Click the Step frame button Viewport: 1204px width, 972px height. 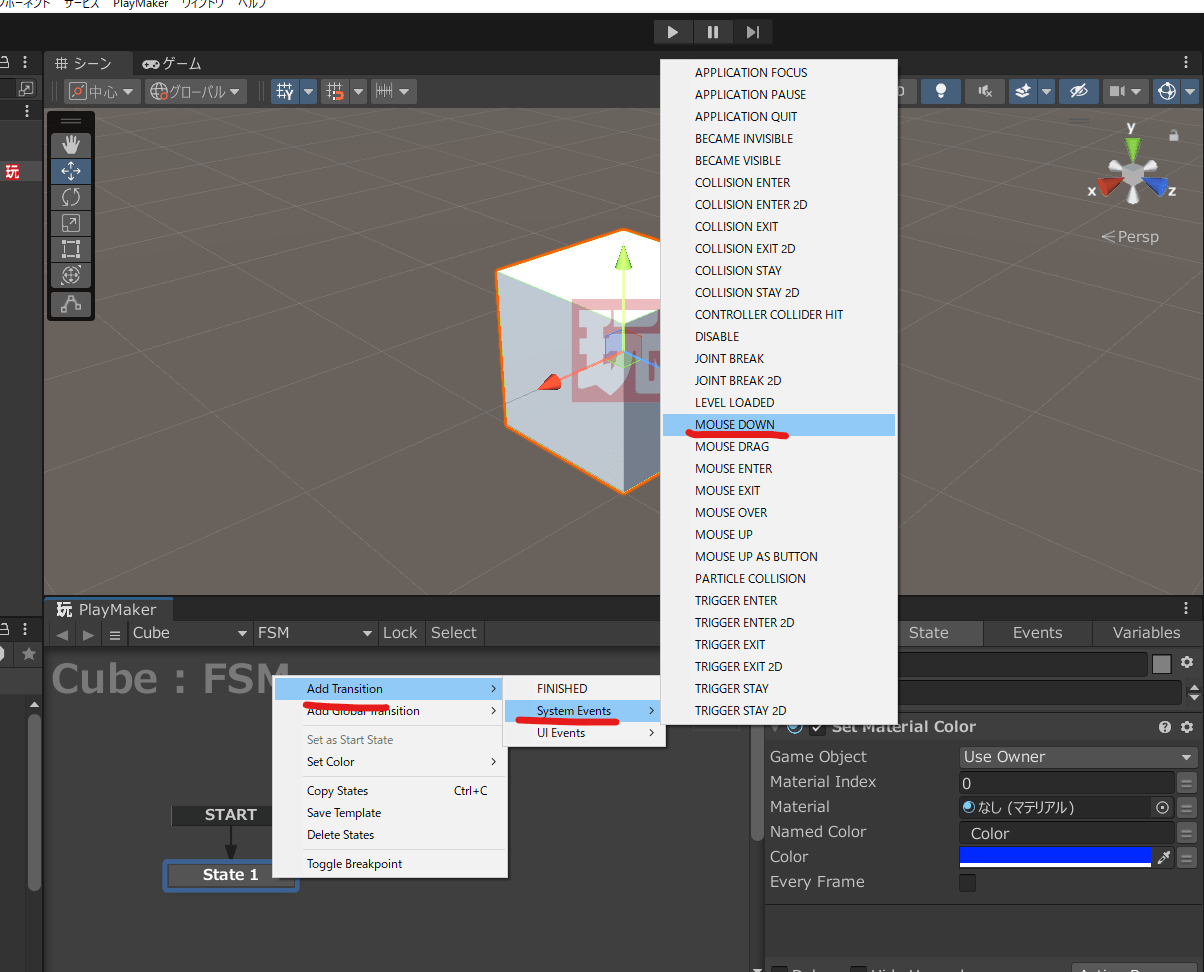[753, 32]
